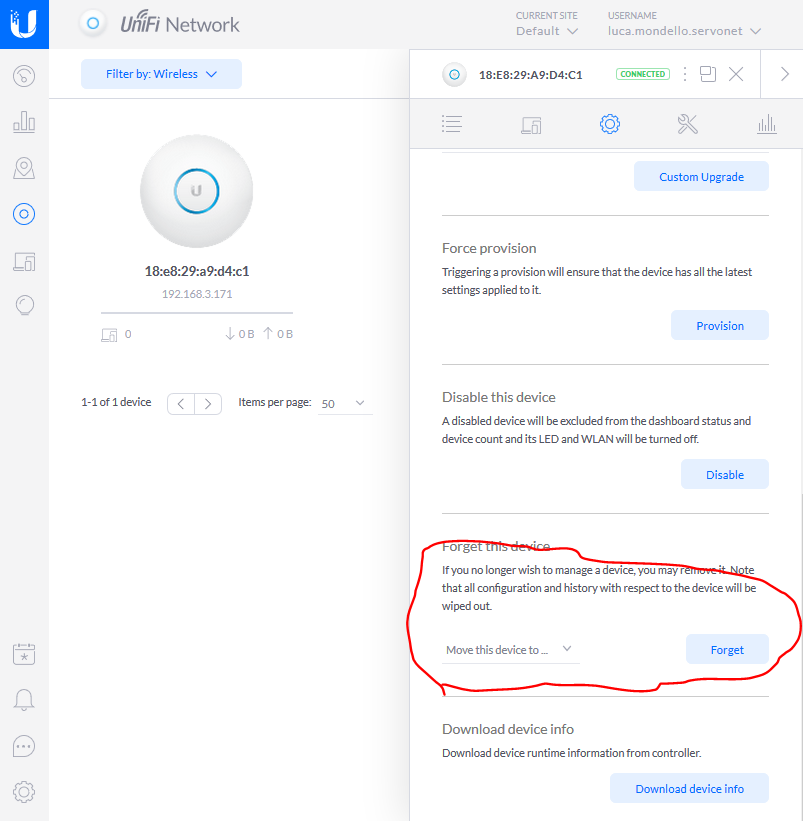
Task: Switch to the device Clients tab
Action: pyautogui.click(x=531, y=125)
